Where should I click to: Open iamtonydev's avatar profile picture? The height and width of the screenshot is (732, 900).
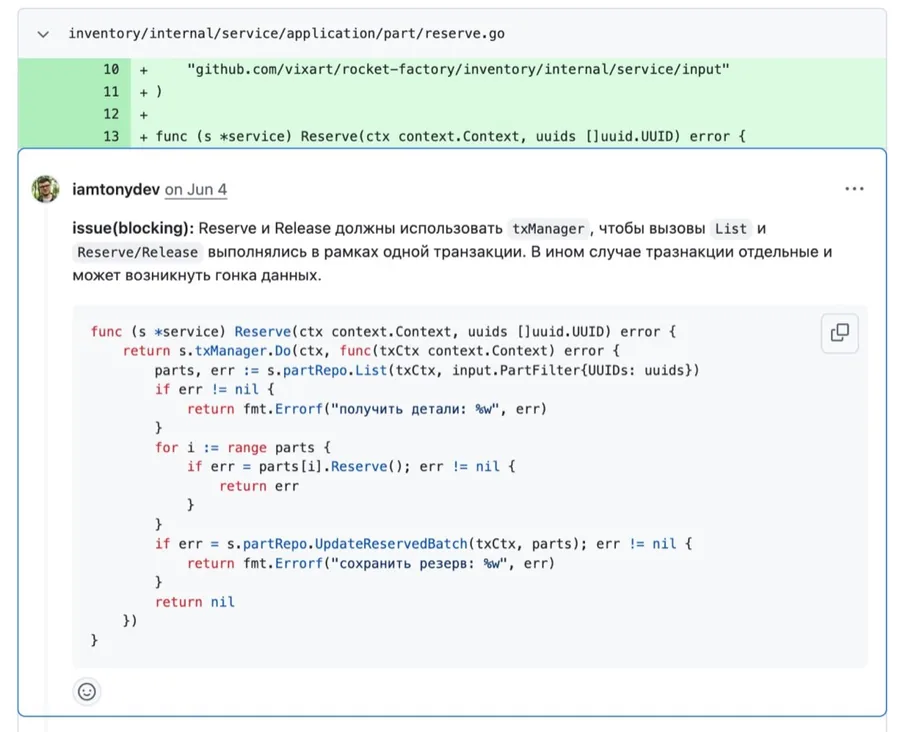point(45,189)
